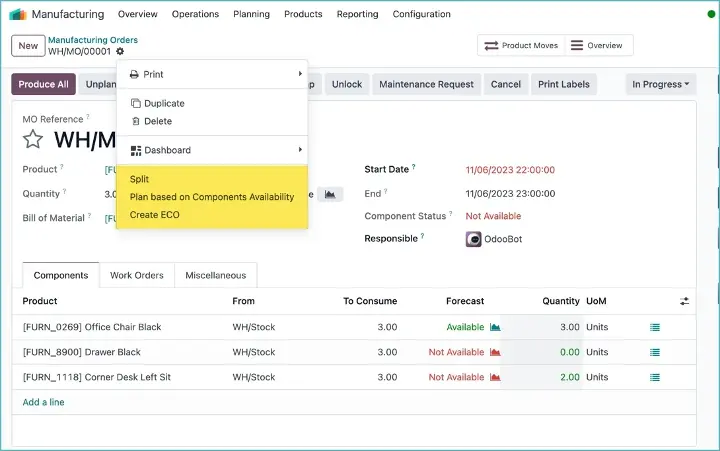Image resolution: width=720 pixels, height=451 pixels.
Task: Click the Maintenance Request button
Action: pyautogui.click(x=426, y=85)
